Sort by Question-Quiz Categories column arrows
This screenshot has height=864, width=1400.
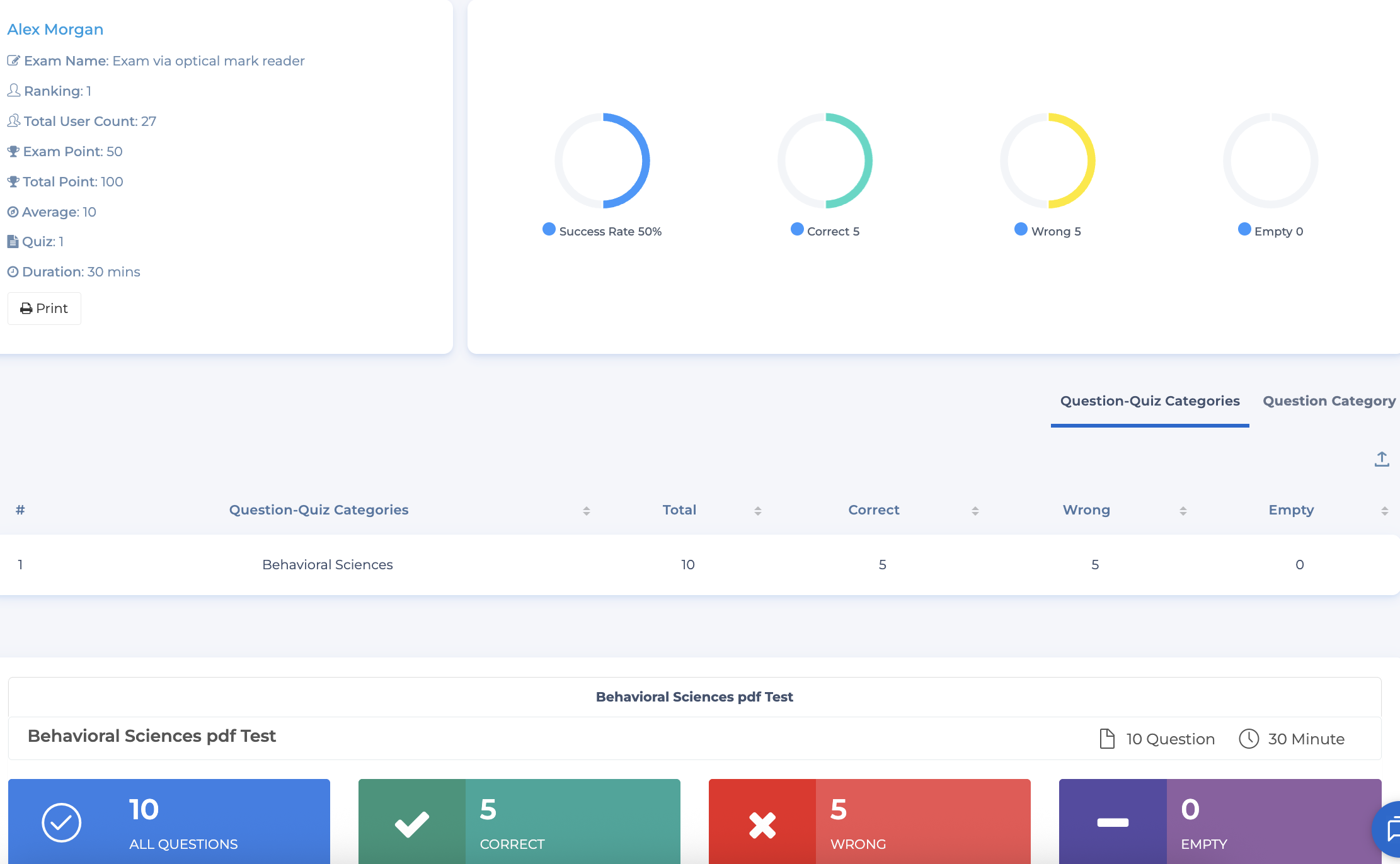point(586,511)
